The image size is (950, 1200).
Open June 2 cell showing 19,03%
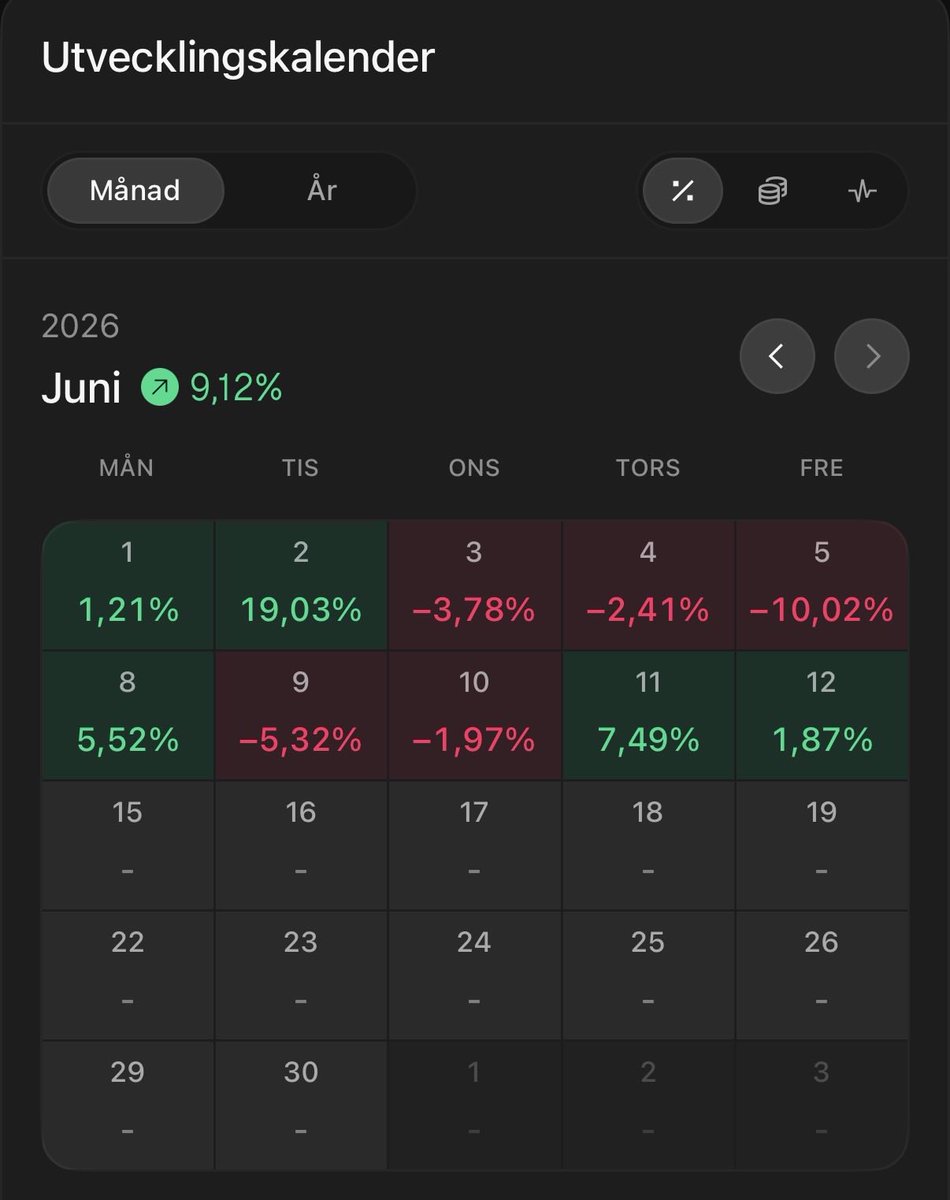pyautogui.click(x=301, y=585)
